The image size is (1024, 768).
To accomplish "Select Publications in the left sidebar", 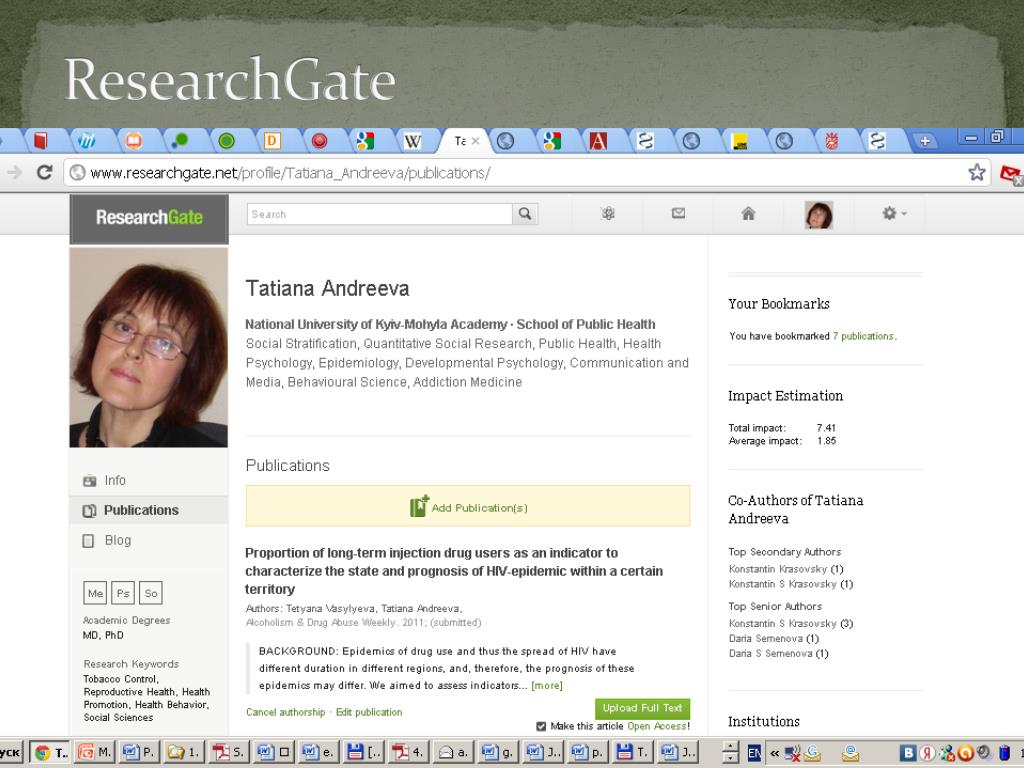I will (149, 510).
